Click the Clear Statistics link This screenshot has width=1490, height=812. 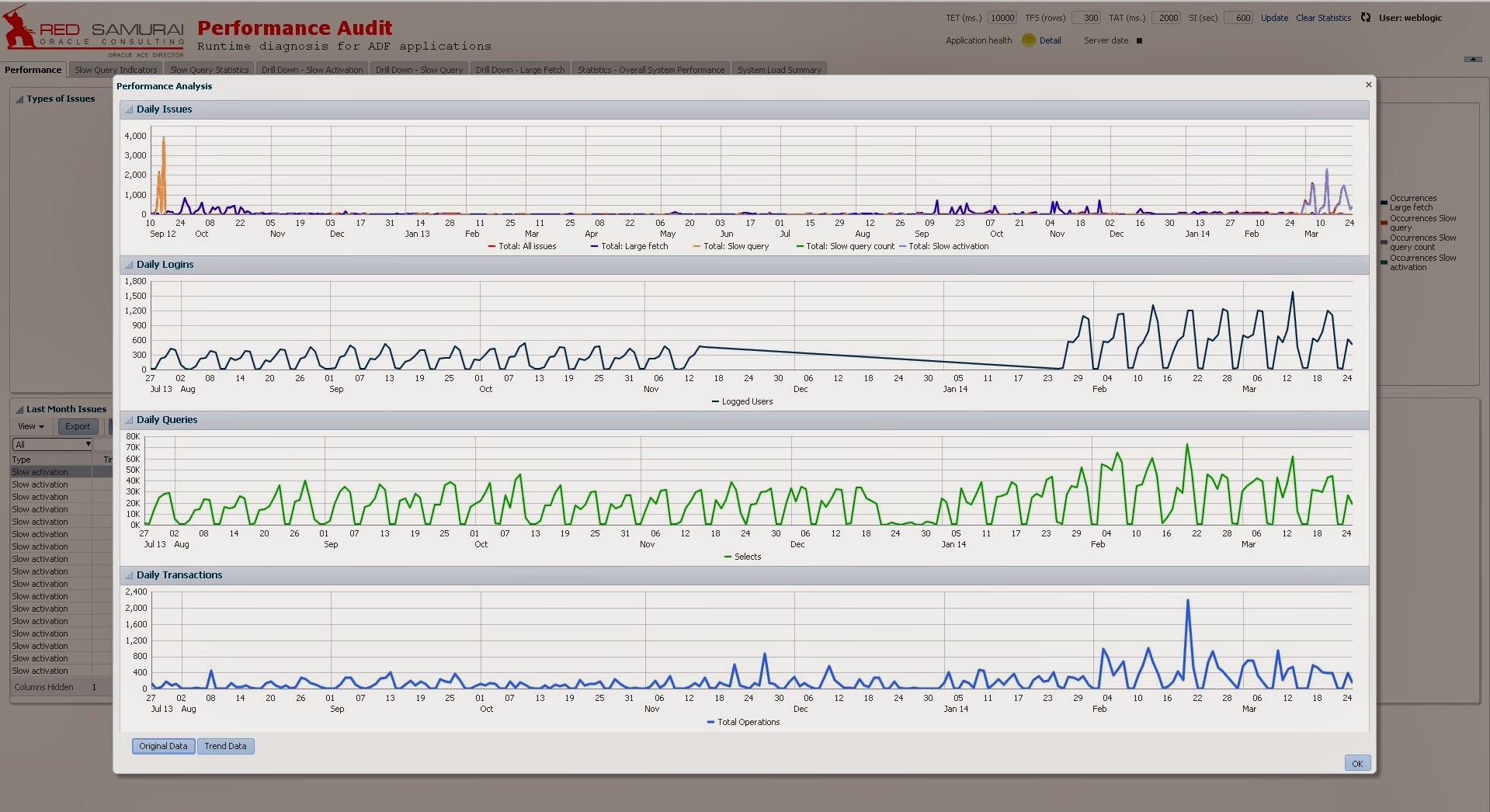point(1323,18)
